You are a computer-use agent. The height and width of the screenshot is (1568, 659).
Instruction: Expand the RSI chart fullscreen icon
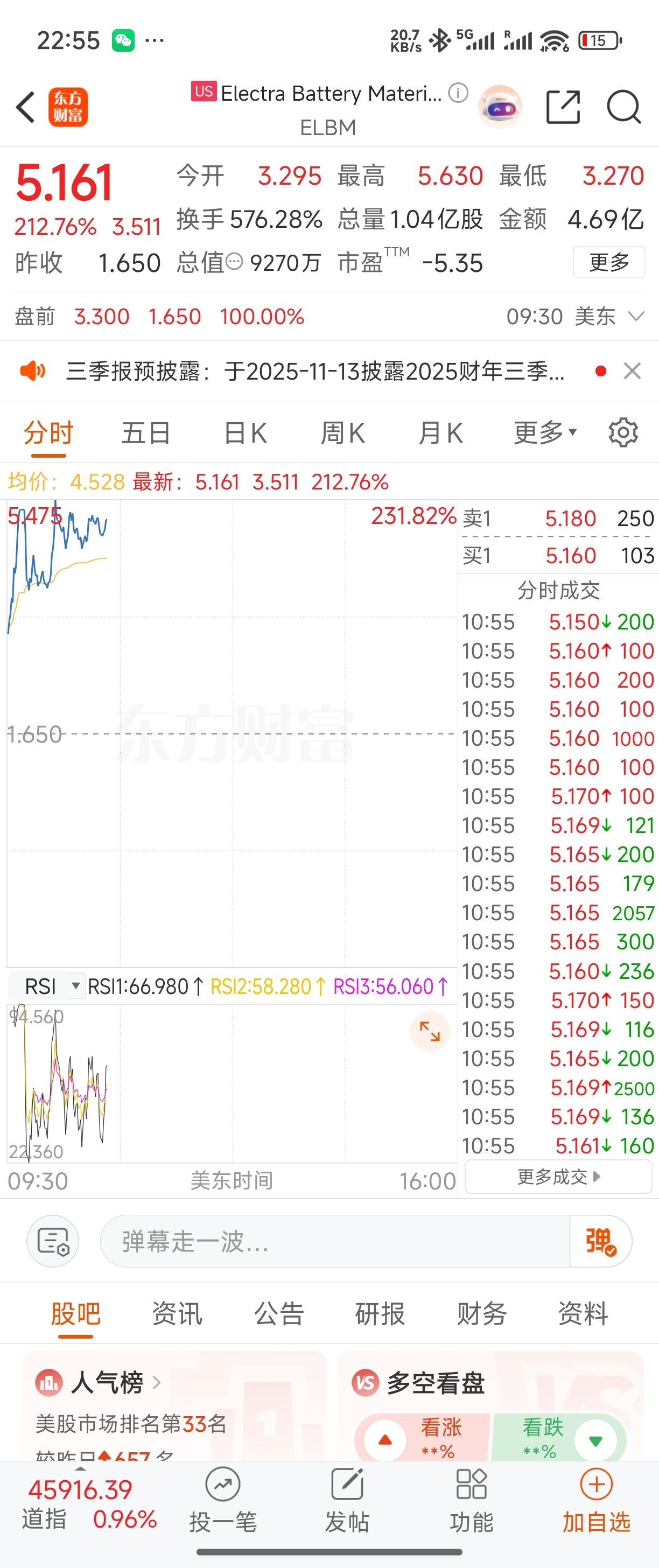tap(430, 1031)
